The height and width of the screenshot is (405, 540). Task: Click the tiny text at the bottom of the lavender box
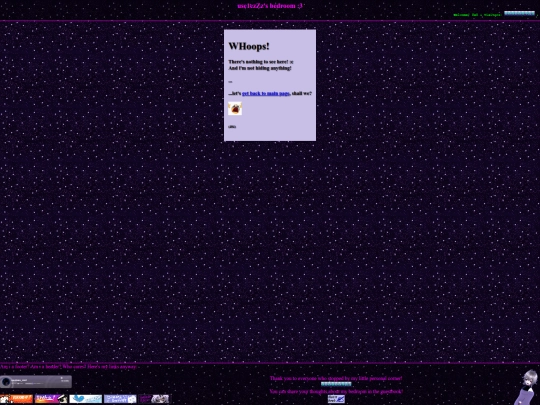(232, 127)
